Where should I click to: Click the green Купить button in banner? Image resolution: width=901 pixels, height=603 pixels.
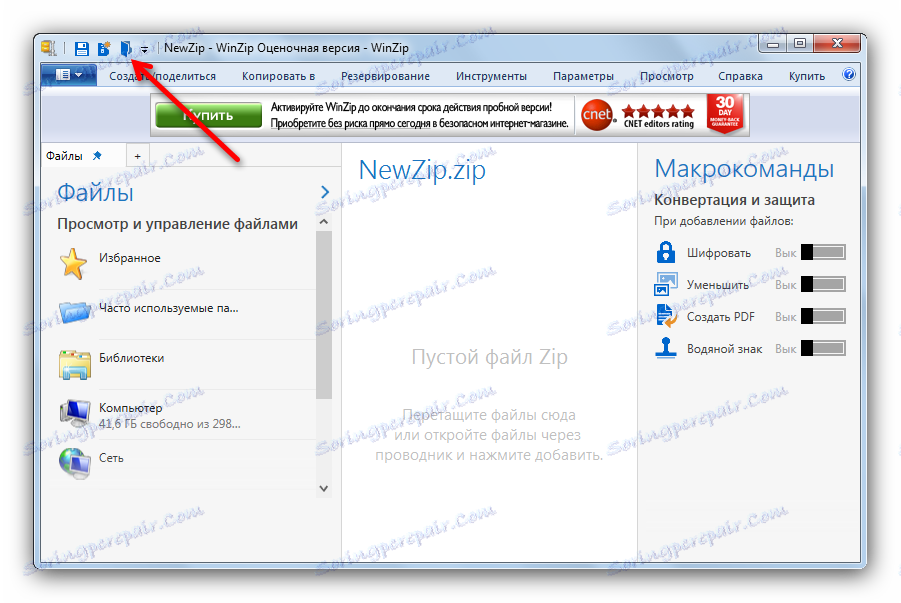(x=209, y=115)
